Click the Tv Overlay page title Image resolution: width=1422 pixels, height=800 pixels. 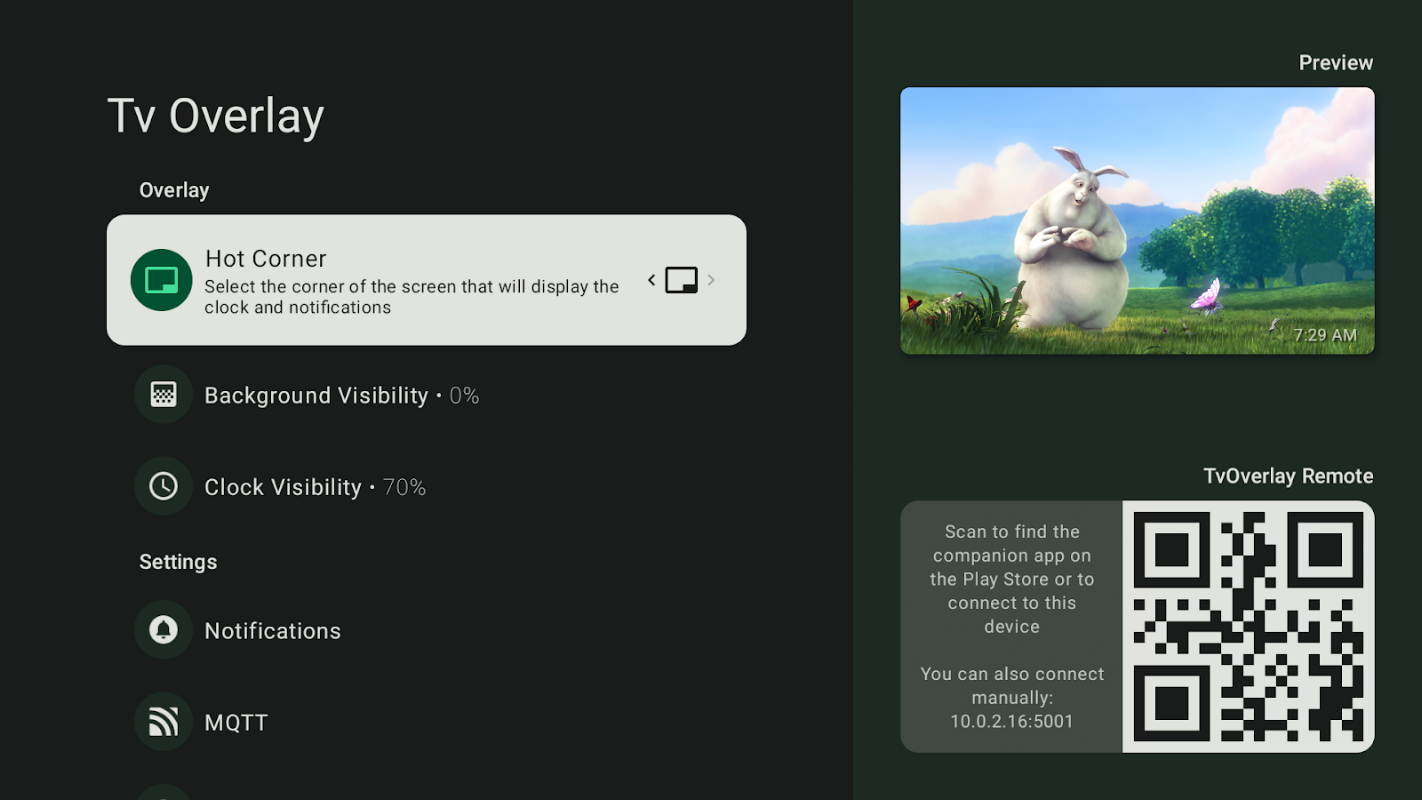216,116
